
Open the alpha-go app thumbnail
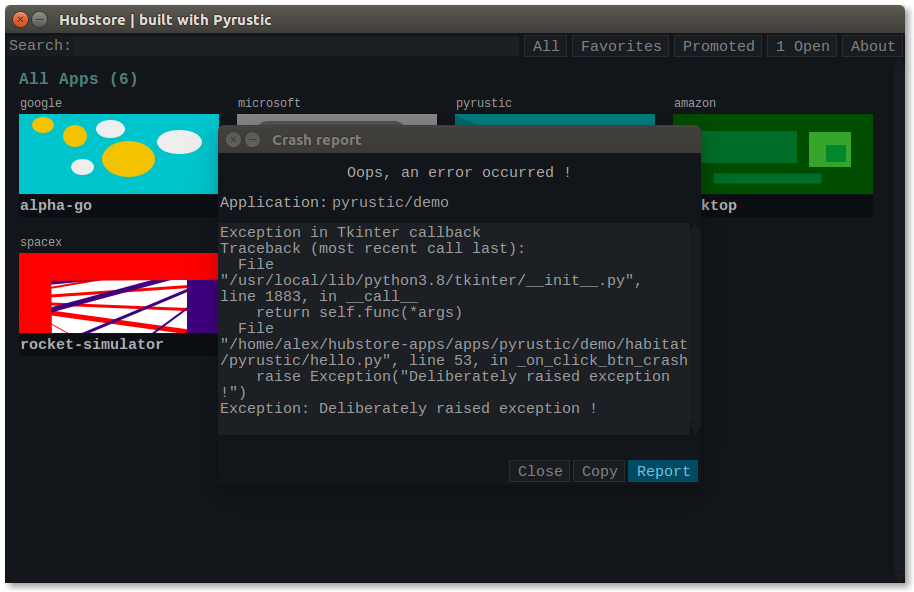(119, 154)
